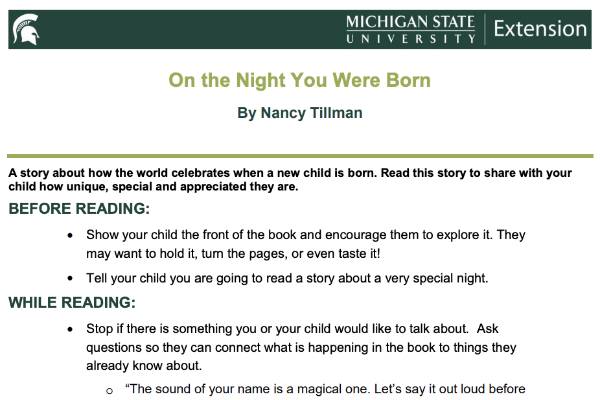Click the green horizontal divider line
Image resolution: width=600 pixels, height=400 pixels.
tap(300, 156)
